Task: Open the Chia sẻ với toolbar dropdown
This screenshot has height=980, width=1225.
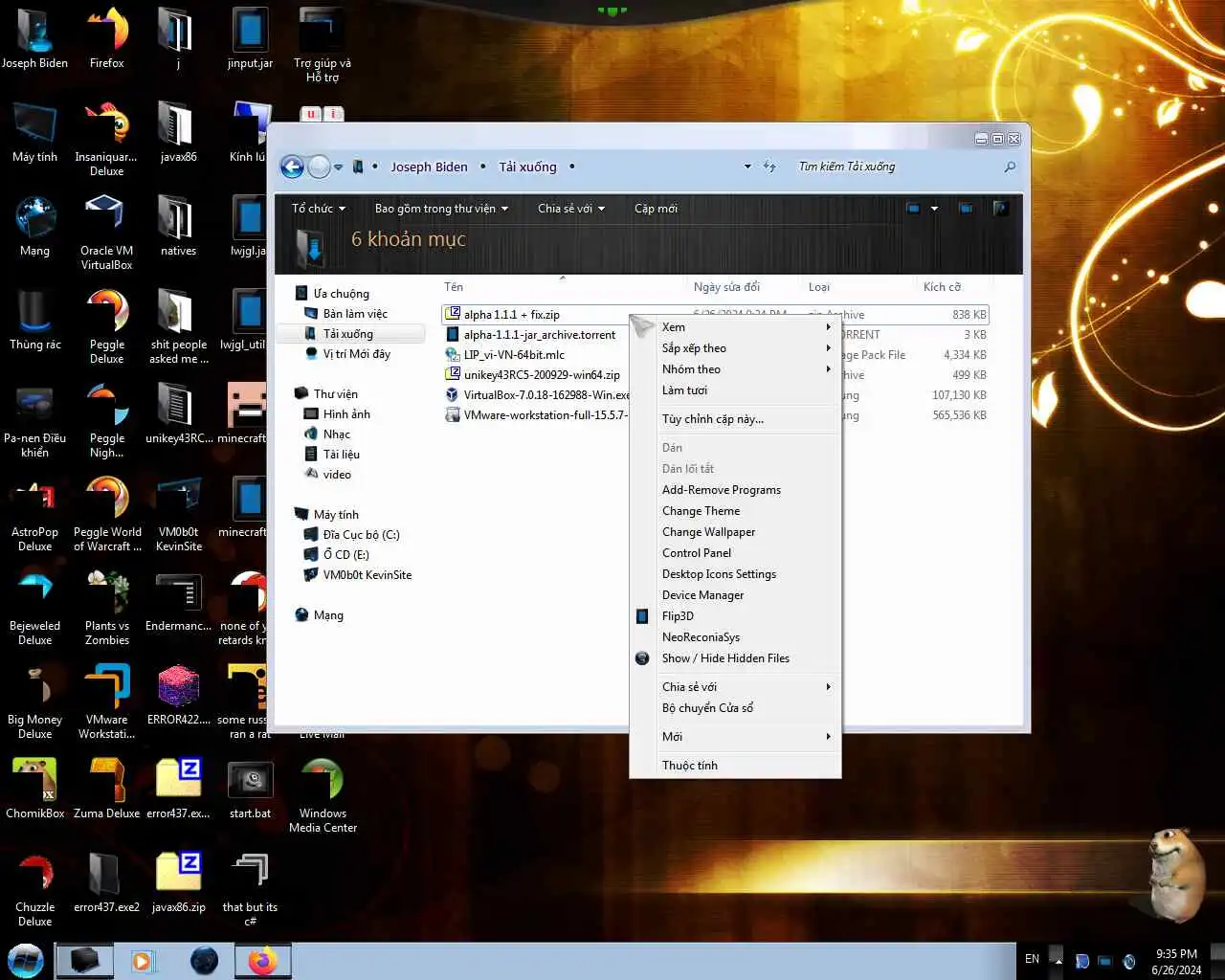Action: [571, 209]
